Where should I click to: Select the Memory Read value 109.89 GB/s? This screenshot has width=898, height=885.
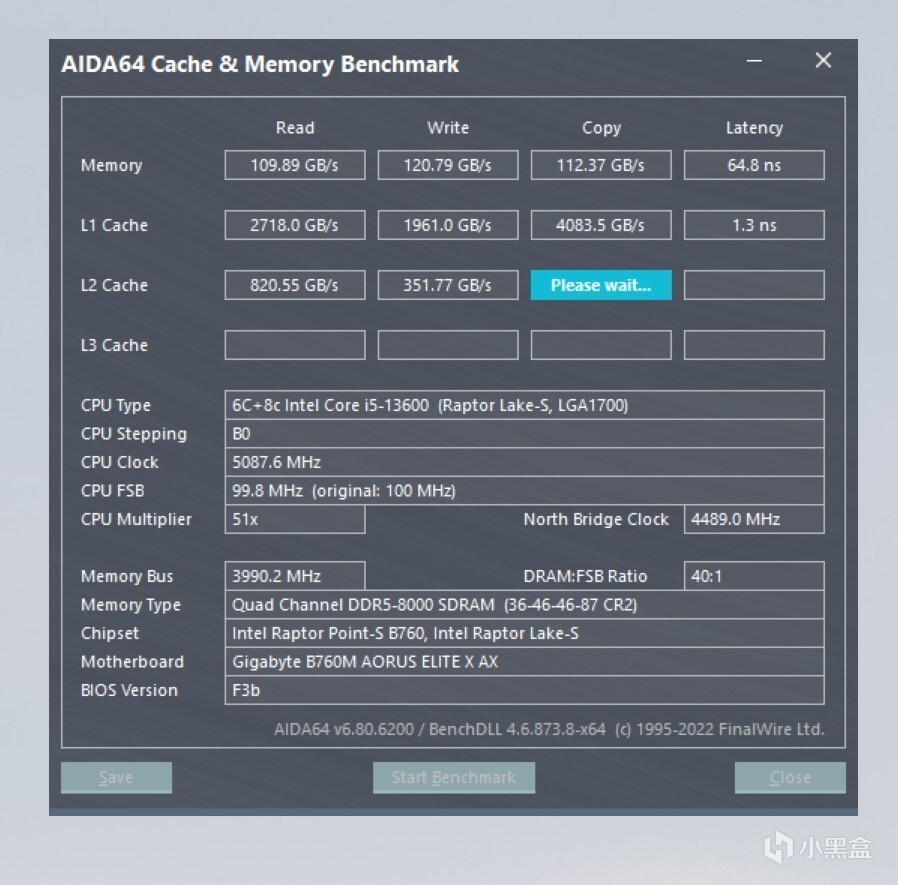pos(295,165)
